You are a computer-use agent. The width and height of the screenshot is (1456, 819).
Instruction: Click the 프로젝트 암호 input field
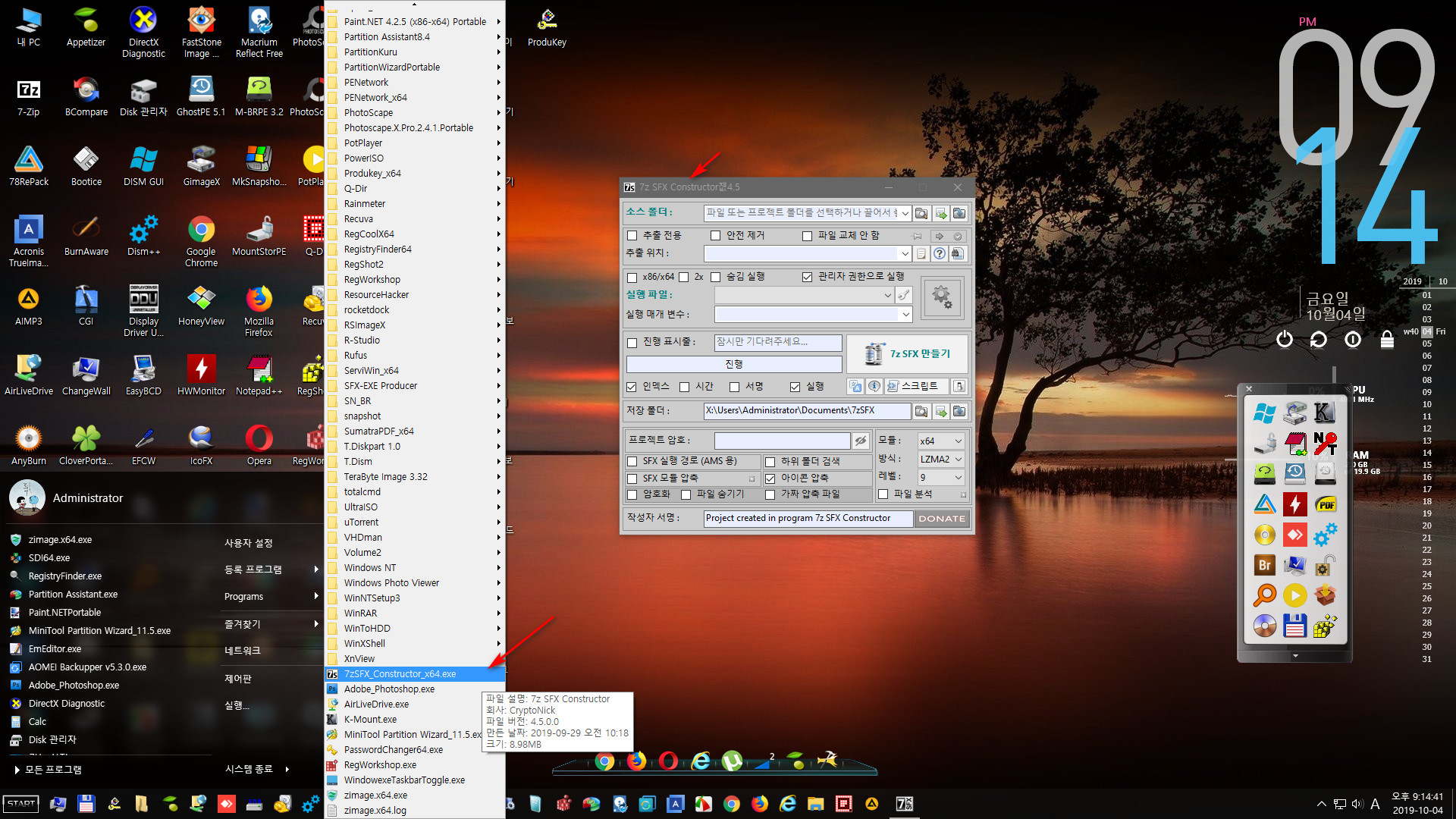(782, 441)
